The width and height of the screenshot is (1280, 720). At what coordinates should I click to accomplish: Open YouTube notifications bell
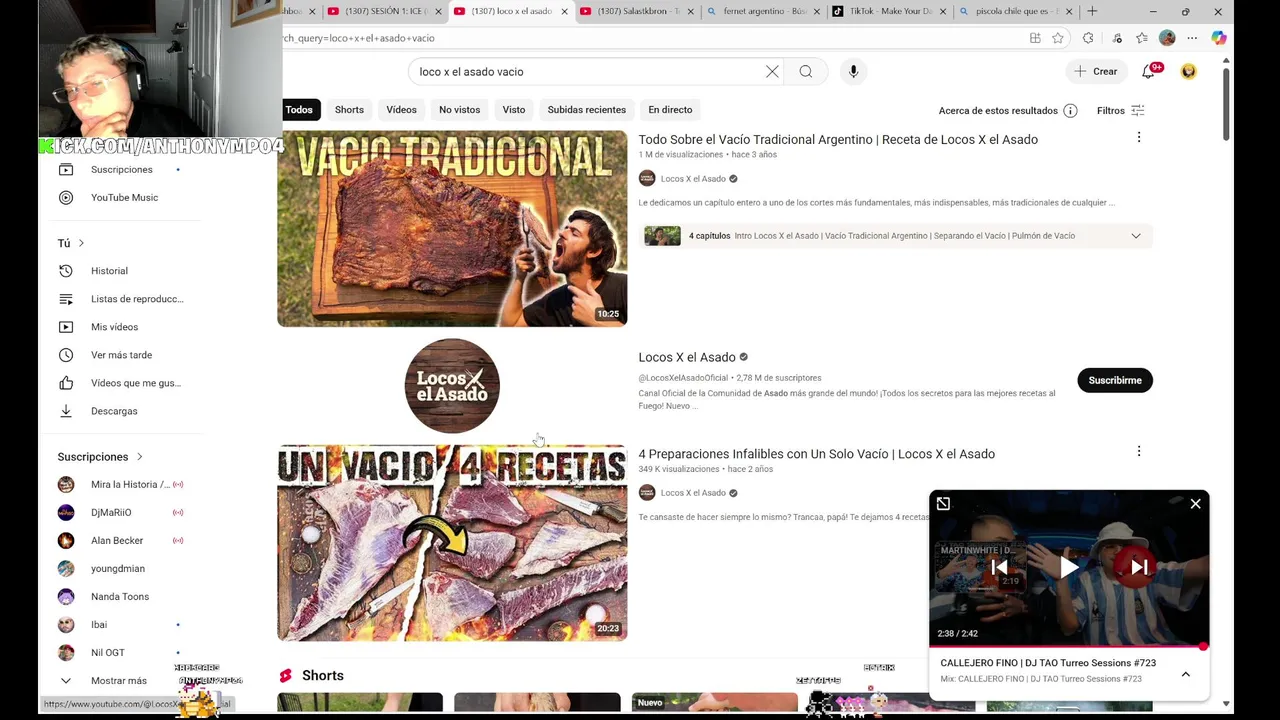point(1148,72)
